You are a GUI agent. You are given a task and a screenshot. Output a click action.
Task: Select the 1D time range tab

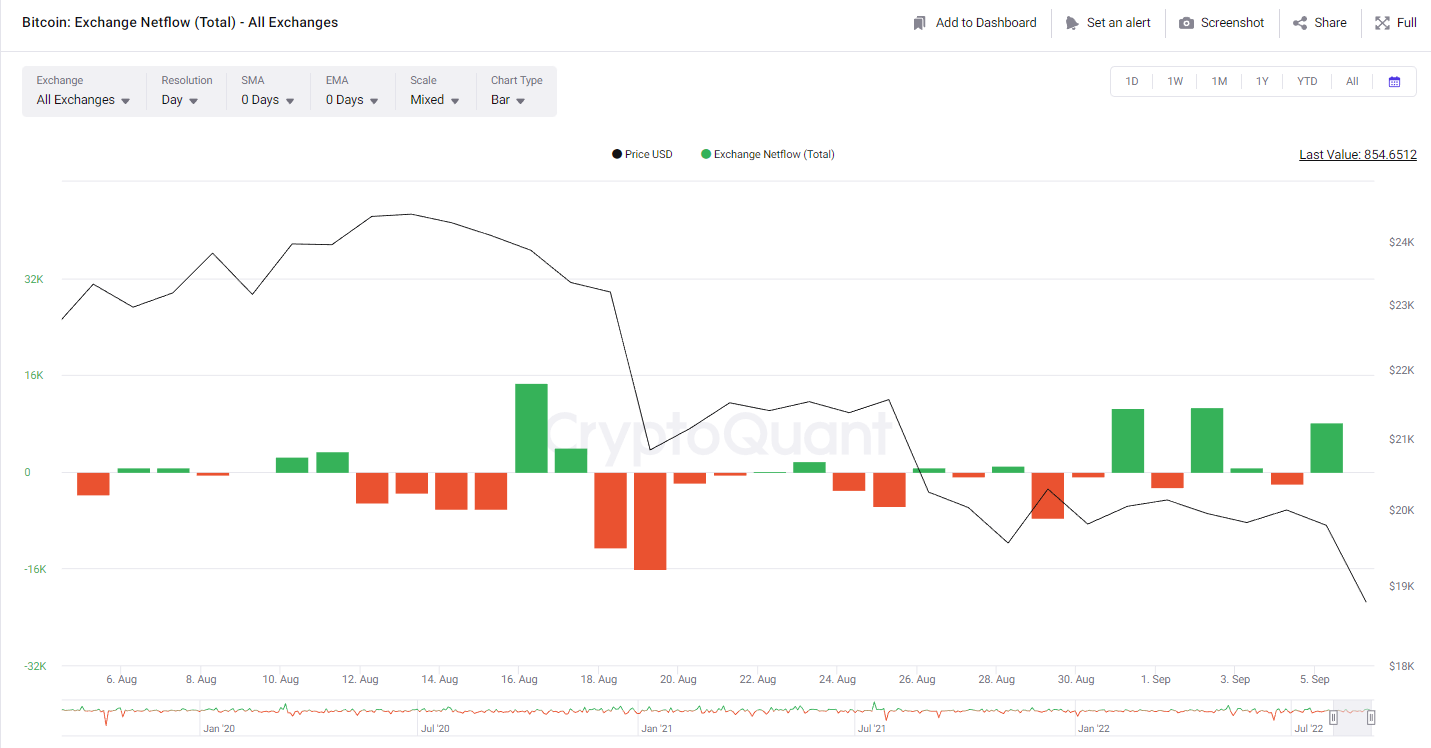coord(1132,82)
